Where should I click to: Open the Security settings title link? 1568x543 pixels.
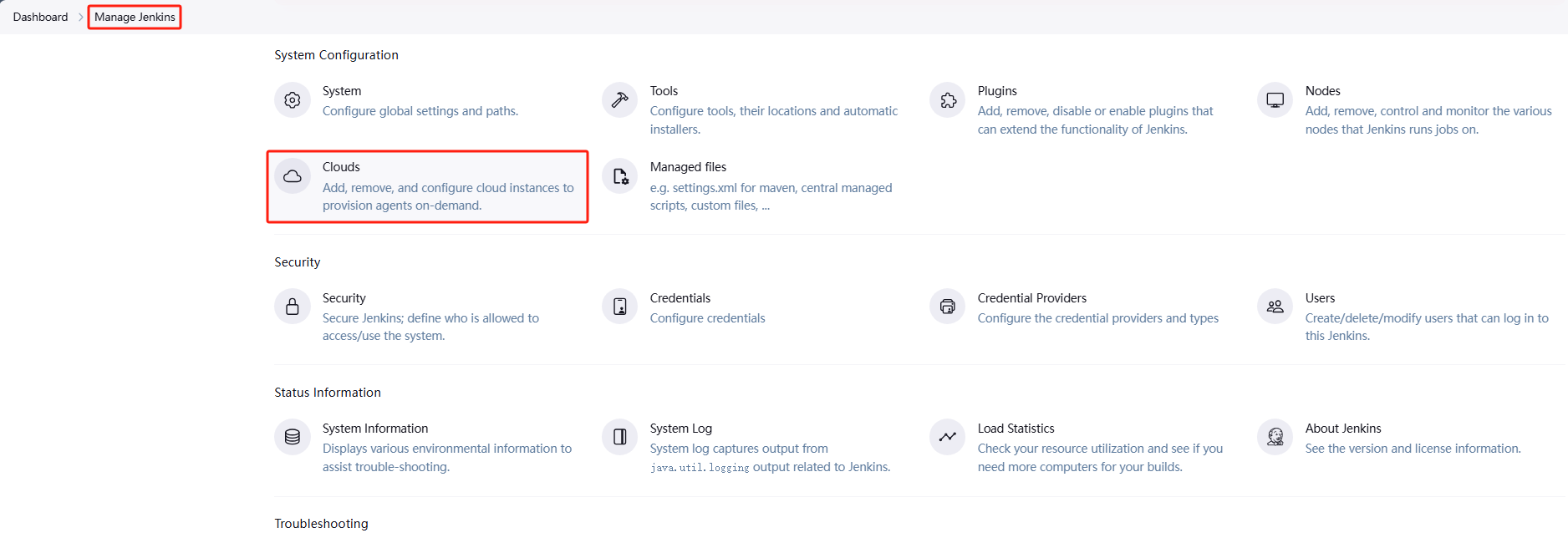[344, 298]
